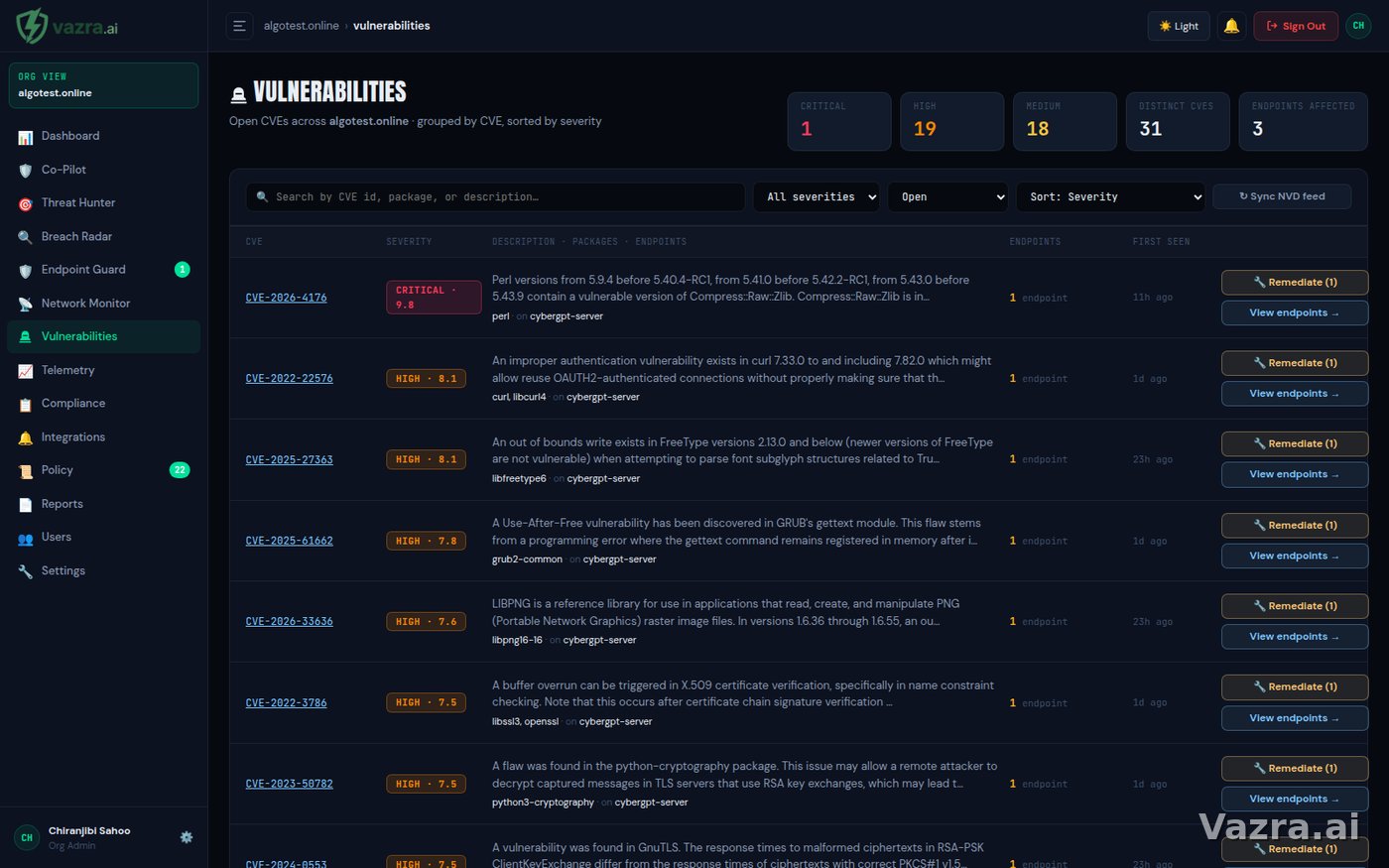Click Remediate for CVE-2026-4176
The width and height of the screenshot is (1389, 868).
pos(1295,283)
